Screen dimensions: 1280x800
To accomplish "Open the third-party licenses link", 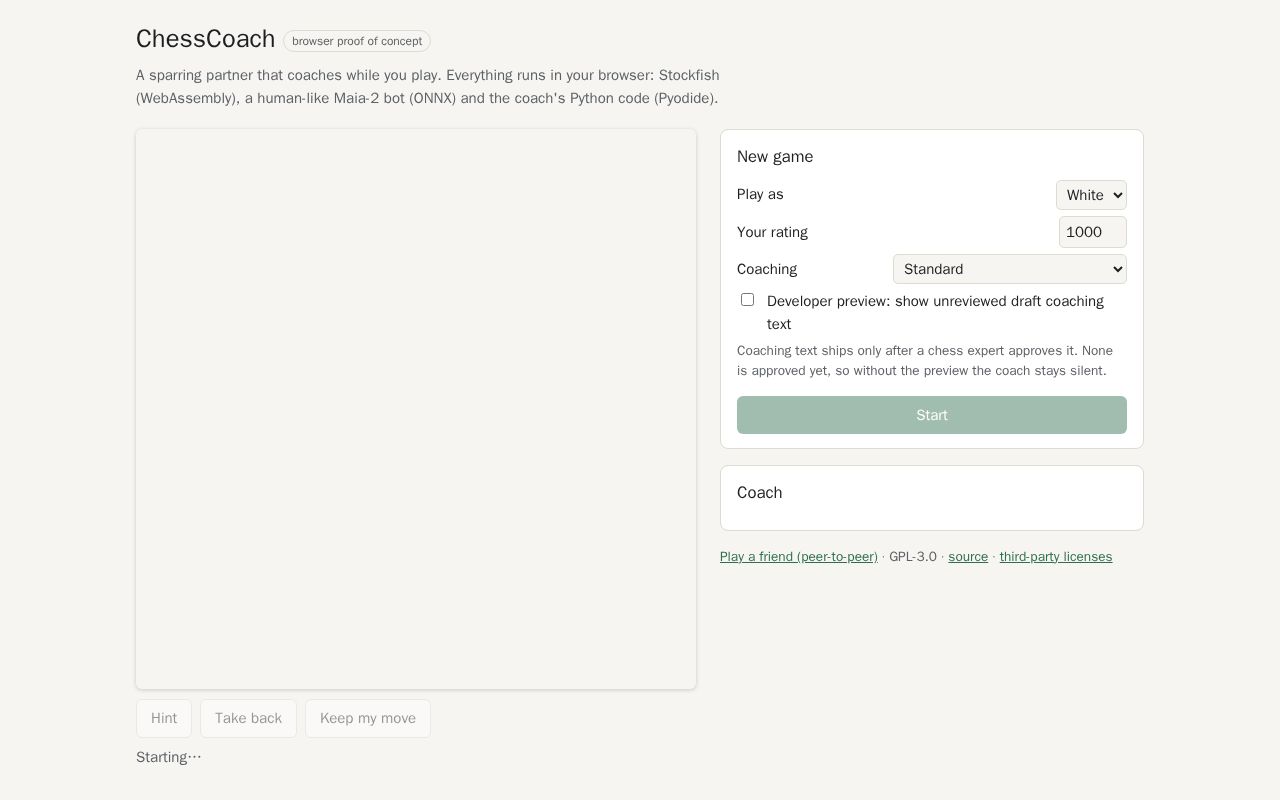I will [x=1056, y=557].
